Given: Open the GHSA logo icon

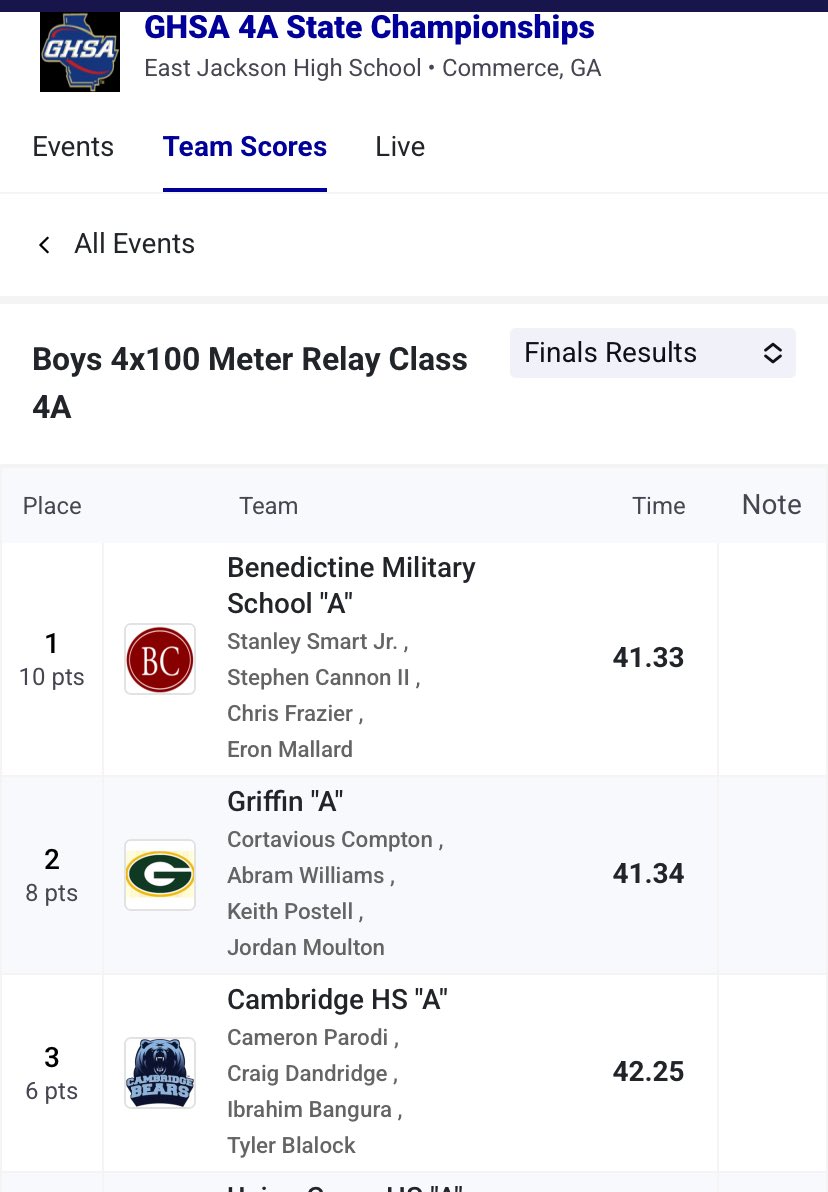Looking at the screenshot, I should 80,52.
